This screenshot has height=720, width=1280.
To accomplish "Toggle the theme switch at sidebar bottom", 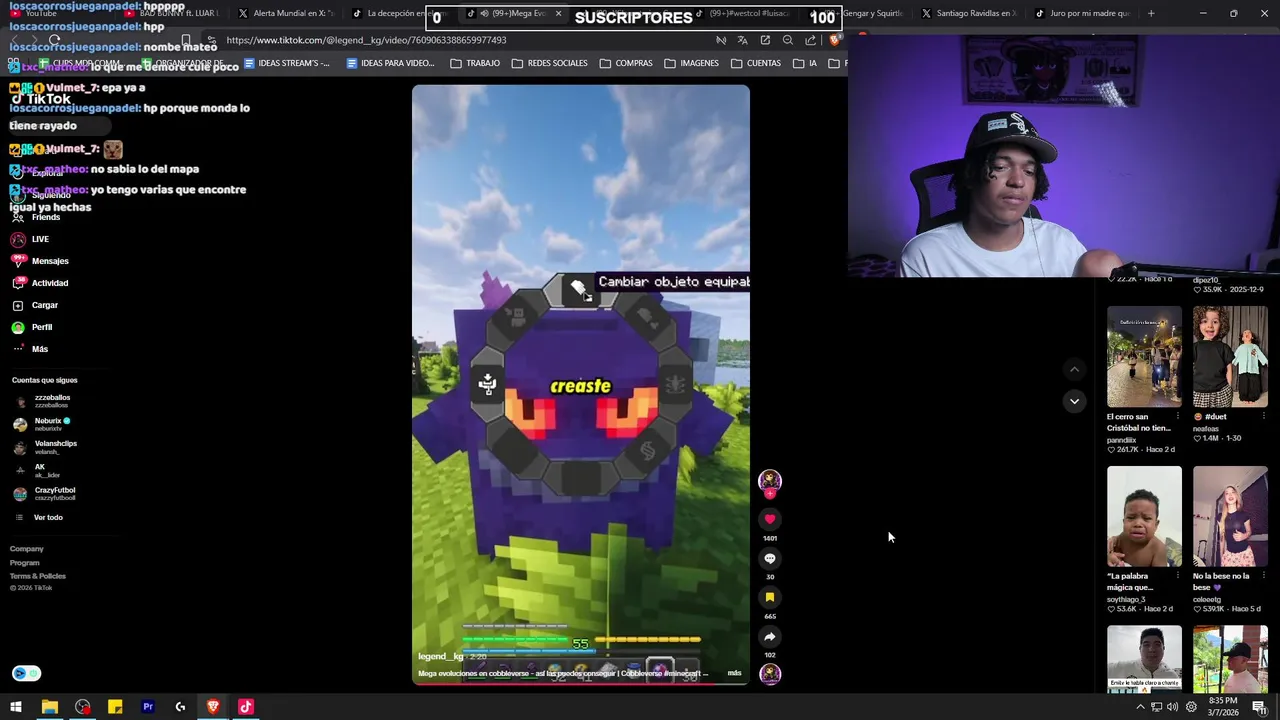I will click(x=26, y=673).
